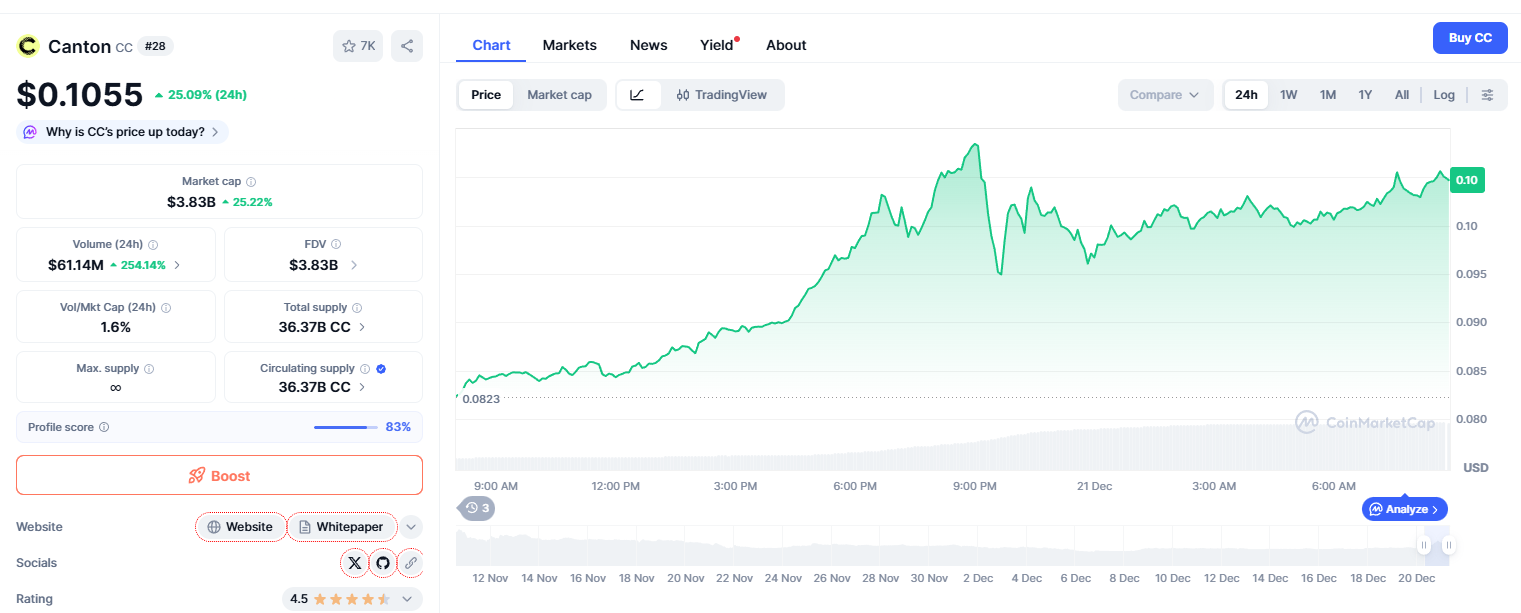1521x613 pixels.
Task: Expand the Rating dropdown chevron
Action: pyautogui.click(x=408, y=599)
